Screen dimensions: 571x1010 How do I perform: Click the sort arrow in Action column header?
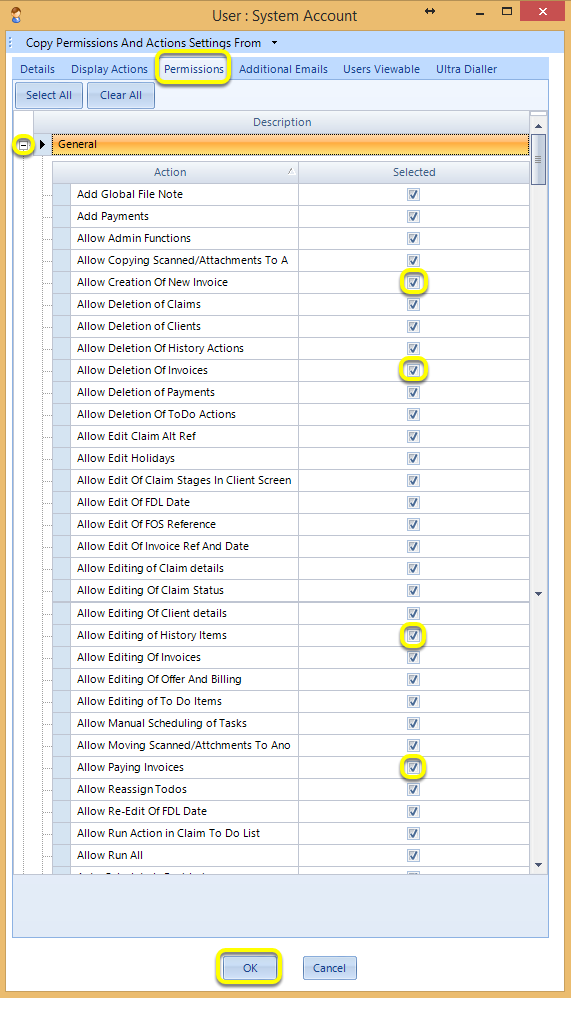(x=291, y=171)
